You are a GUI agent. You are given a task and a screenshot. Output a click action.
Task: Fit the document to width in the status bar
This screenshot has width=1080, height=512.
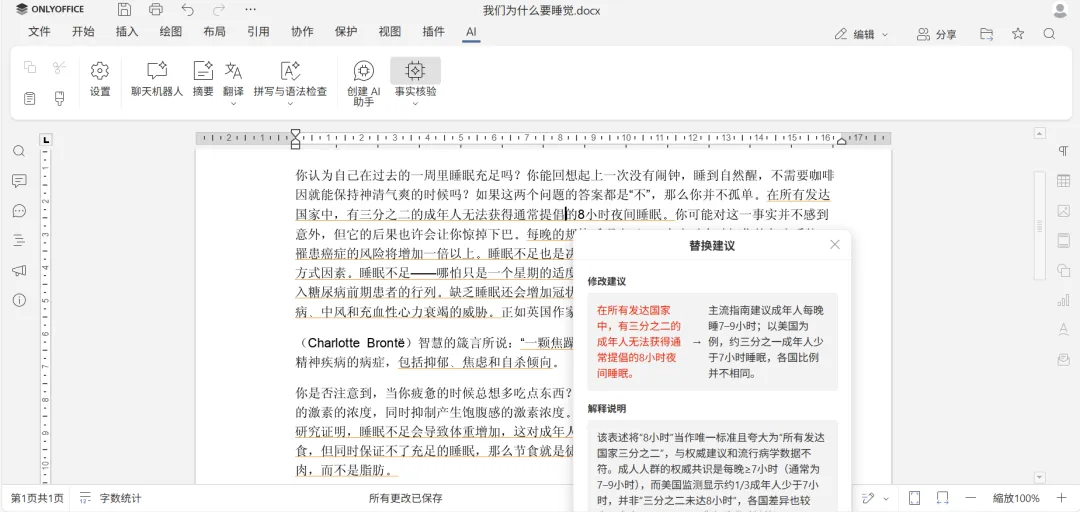(x=943, y=498)
